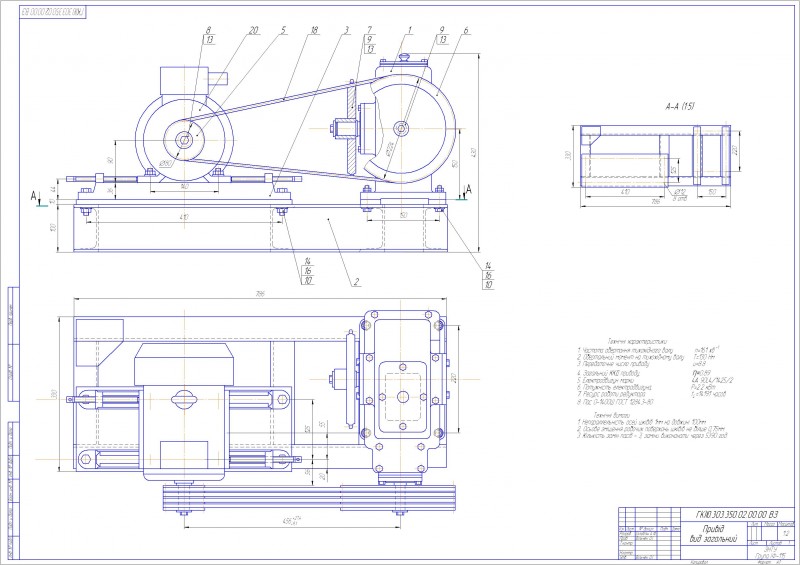Click the drawing number ГКЮ 303.350.02.00.00 ВЗ
The height and width of the screenshot is (565, 800).
735,514
